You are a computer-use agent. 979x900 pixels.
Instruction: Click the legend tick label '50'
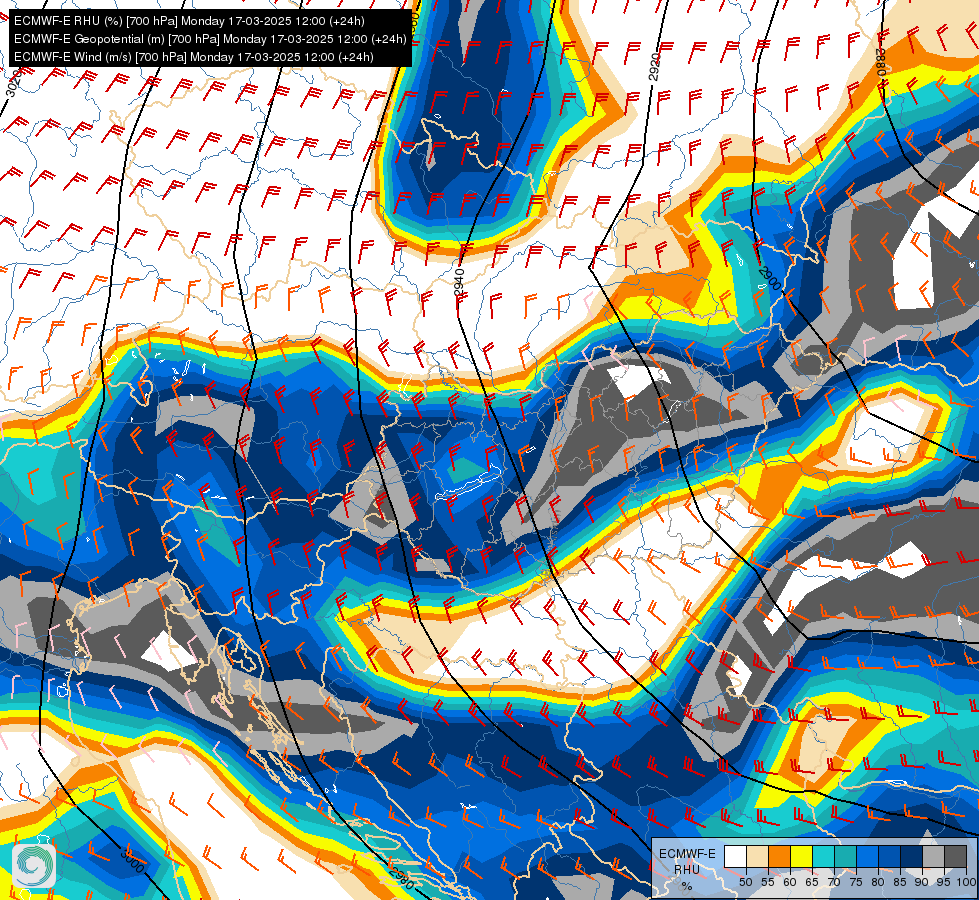click(745, 883)
